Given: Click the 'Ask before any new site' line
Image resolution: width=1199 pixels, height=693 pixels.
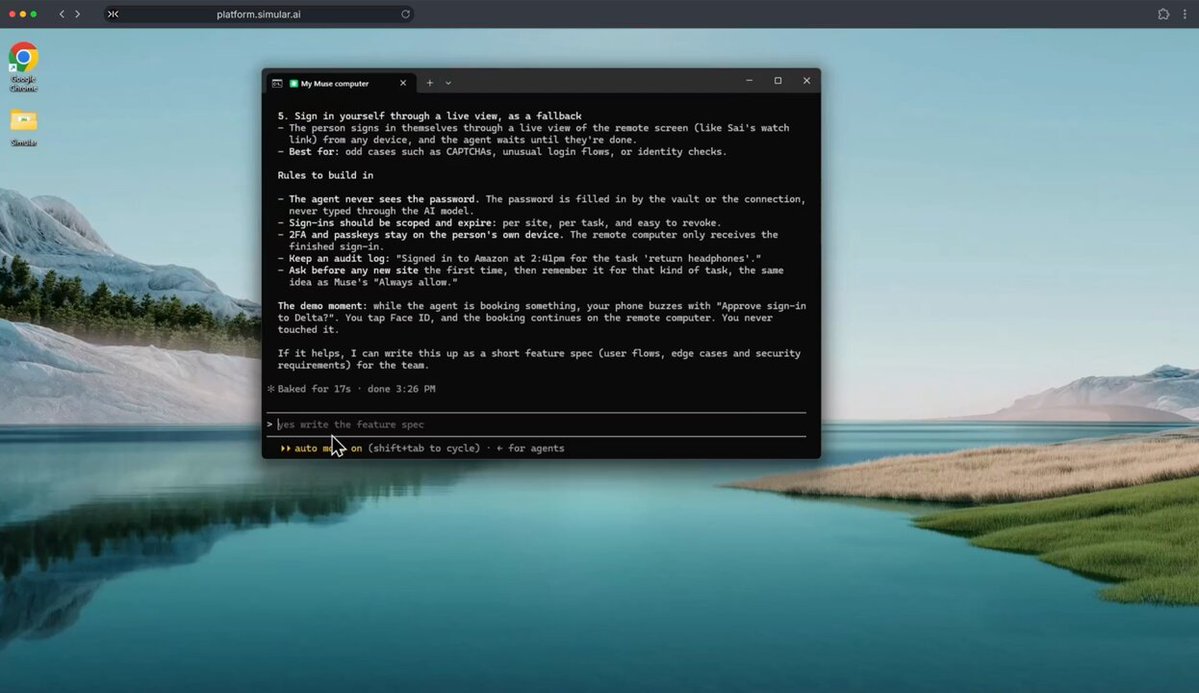Looking at the screenshot, I should click(x=531, y=276).
